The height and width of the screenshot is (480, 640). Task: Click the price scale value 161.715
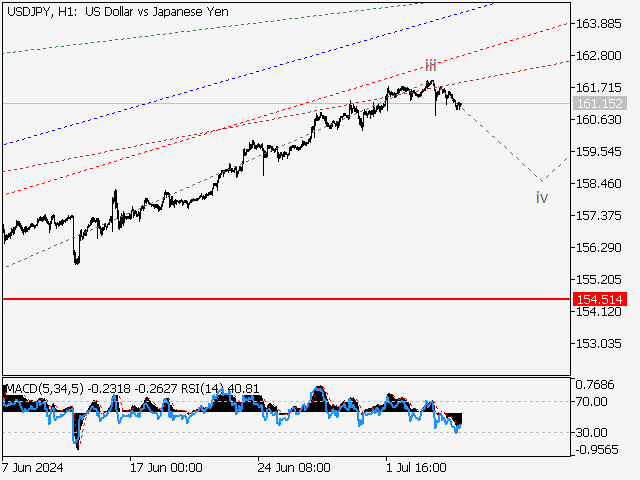point(598,87)
